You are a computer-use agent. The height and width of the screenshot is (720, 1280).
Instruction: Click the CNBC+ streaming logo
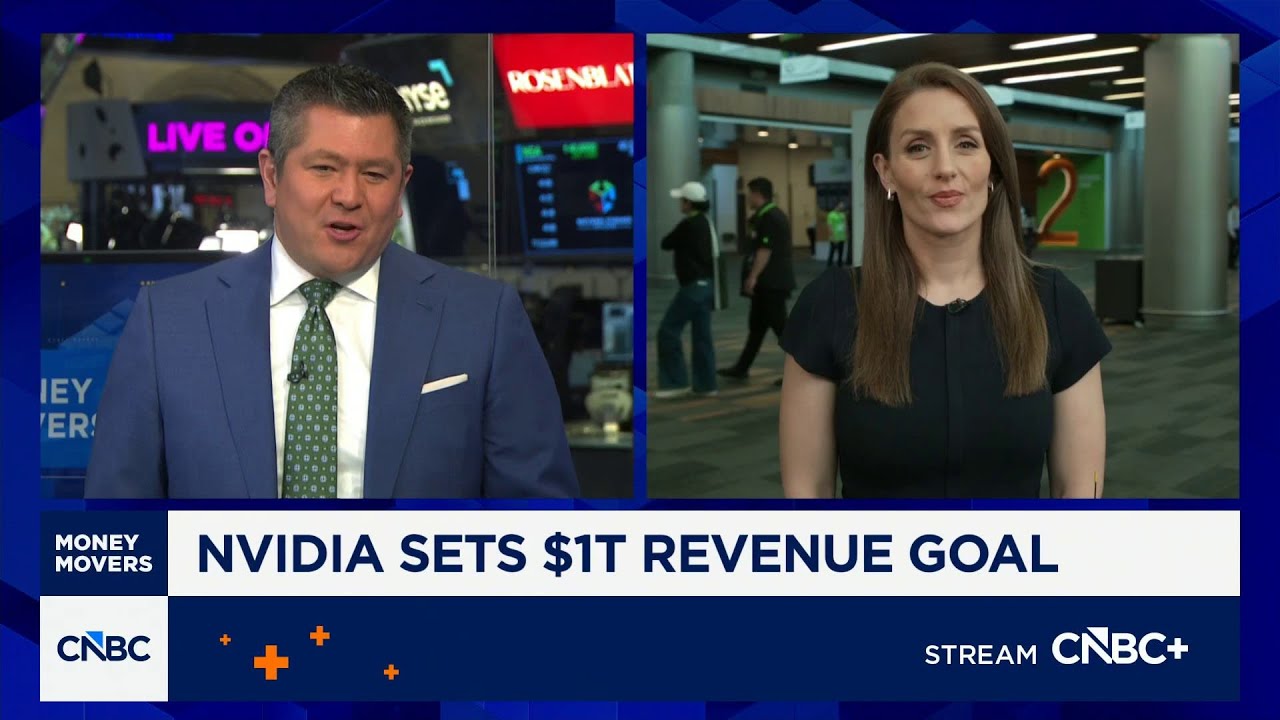tap(1119, 648)
